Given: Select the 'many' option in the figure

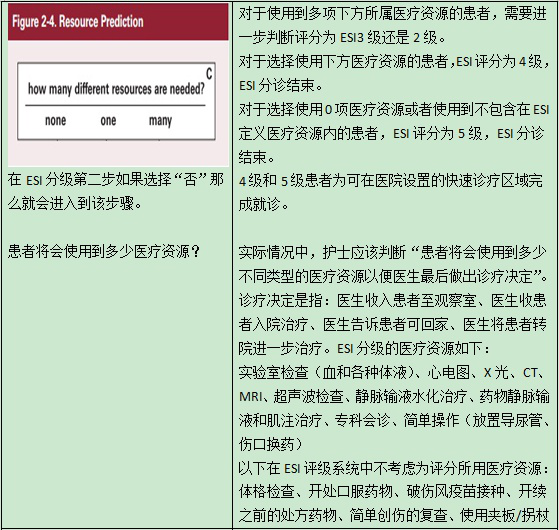Looking at the screenshot, I should (x=160, y=121).
